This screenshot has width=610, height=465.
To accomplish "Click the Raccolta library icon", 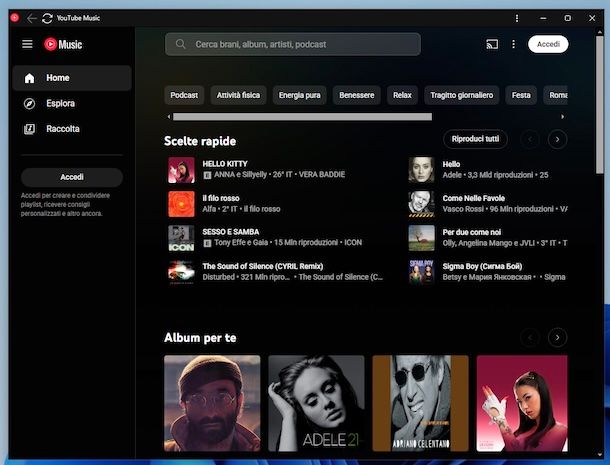I will tap(30, 129).
